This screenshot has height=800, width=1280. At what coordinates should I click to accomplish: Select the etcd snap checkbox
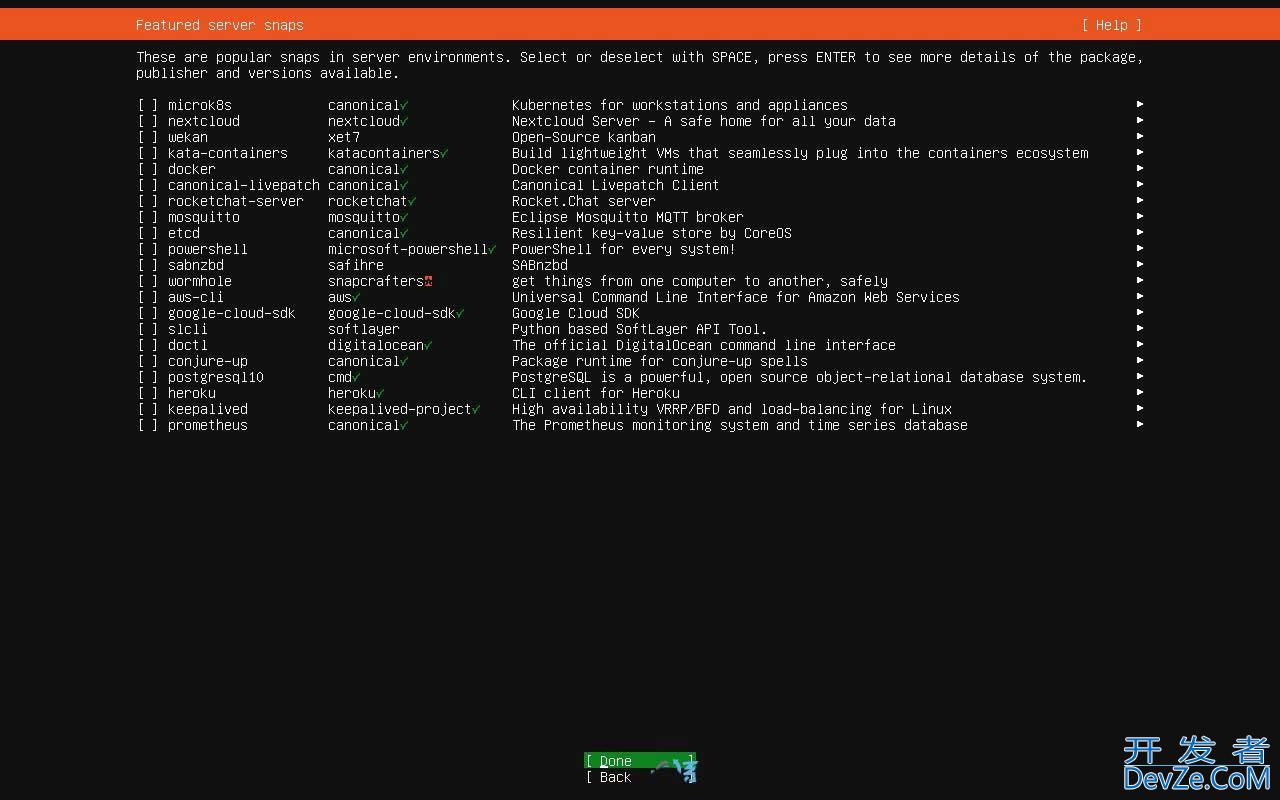click(x=148, y=233)
